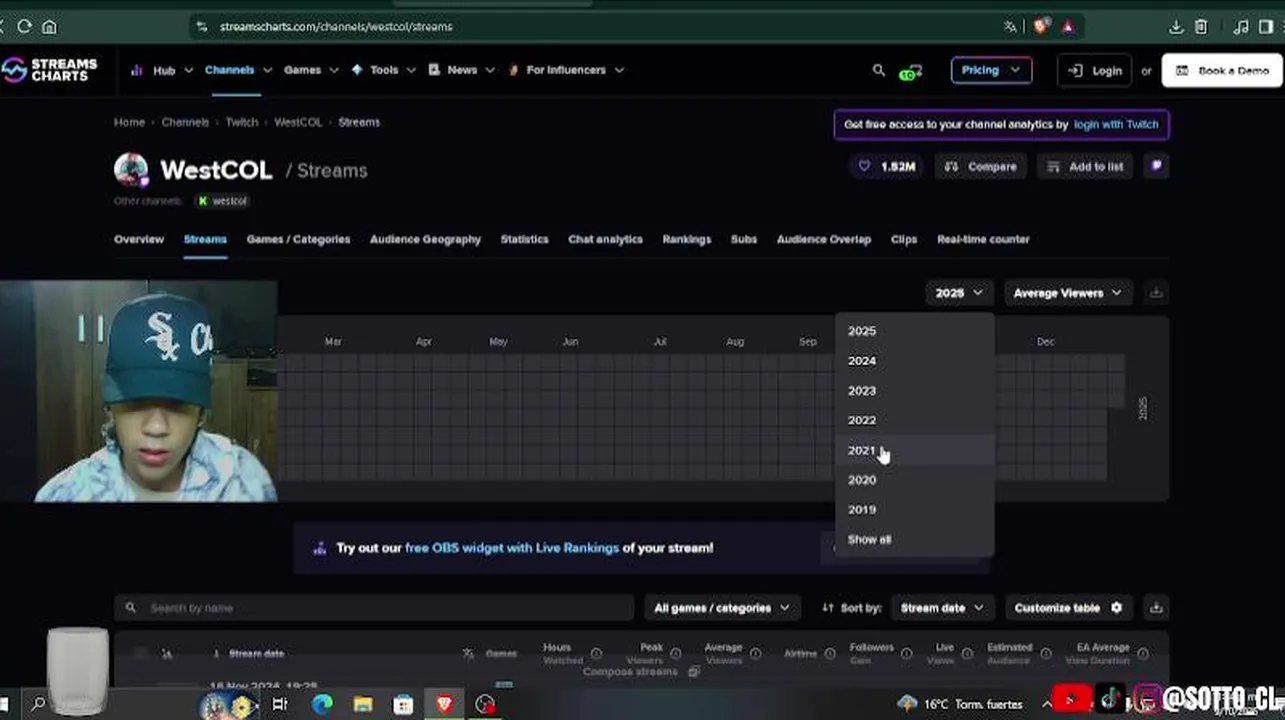Open site search magnifier icon

coord(878,70)
